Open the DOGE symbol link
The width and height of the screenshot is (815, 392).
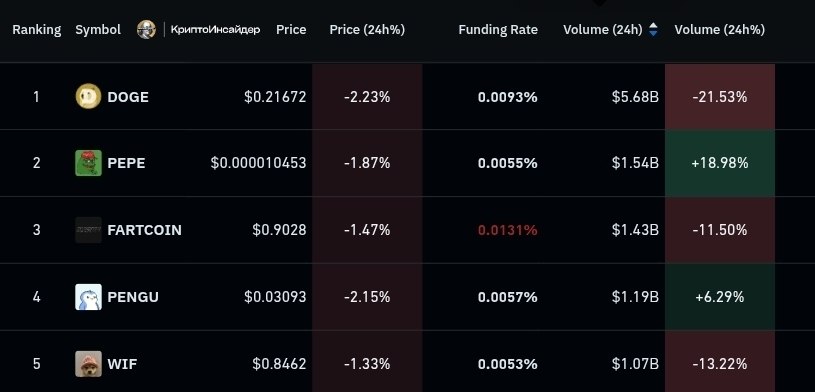[128, 97]
